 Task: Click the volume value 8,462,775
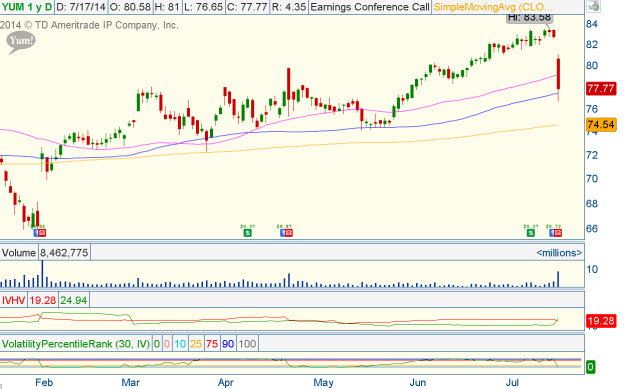coord(64,253)
